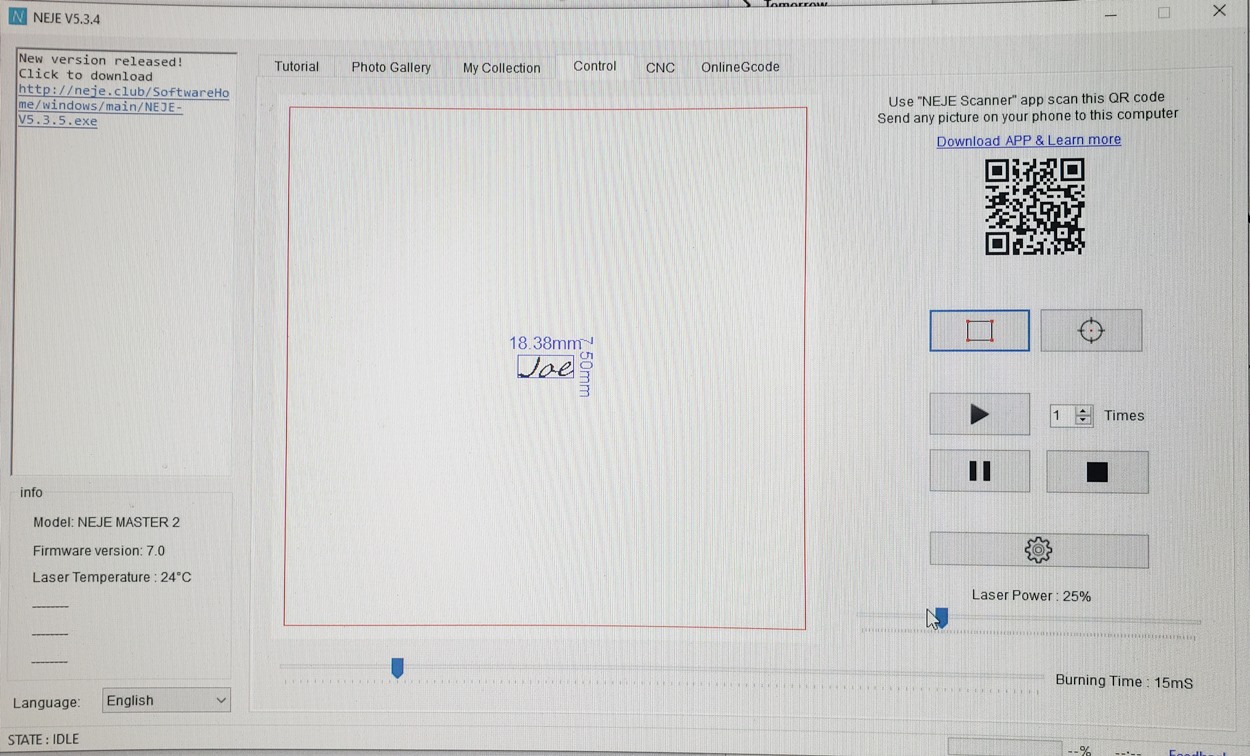The height and width of the screenshot is (756, 1250).
Task: Switch to the Tutorial tab
Action: [296, 67]
